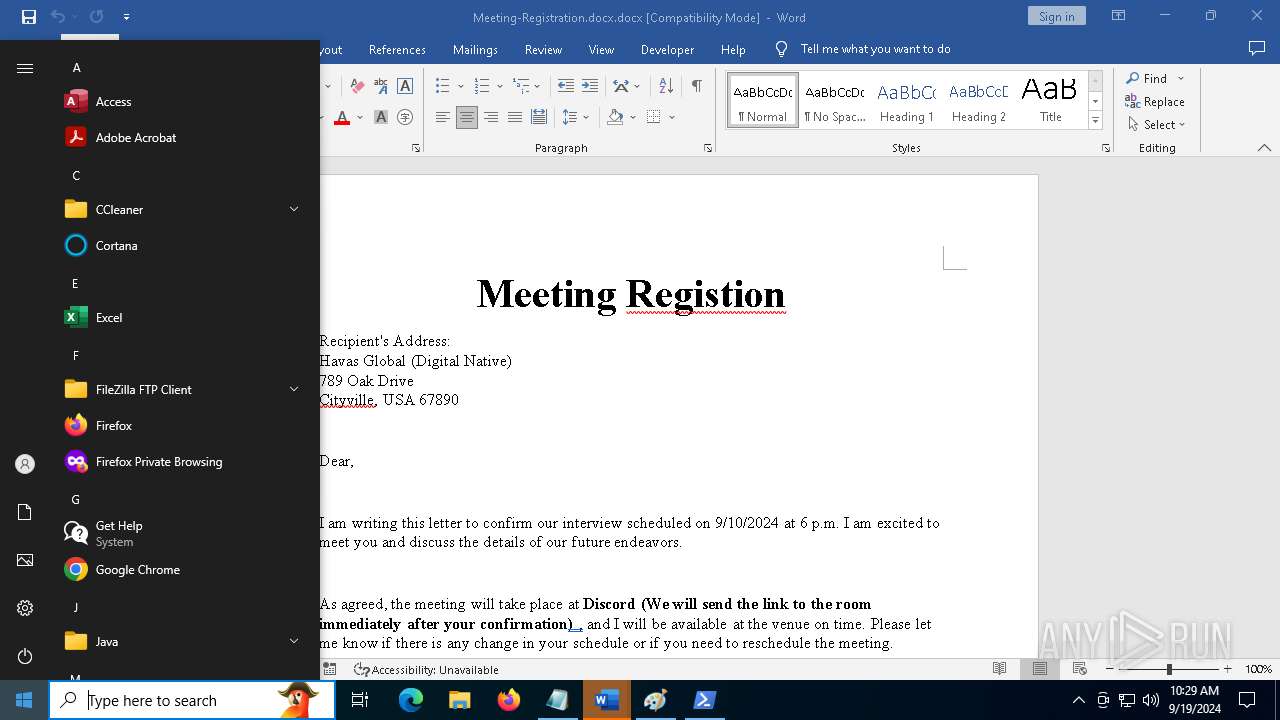This screenshot has height=720, width=1280.
Task: Open borders dropdown arrow
Action: click(672, 117)
